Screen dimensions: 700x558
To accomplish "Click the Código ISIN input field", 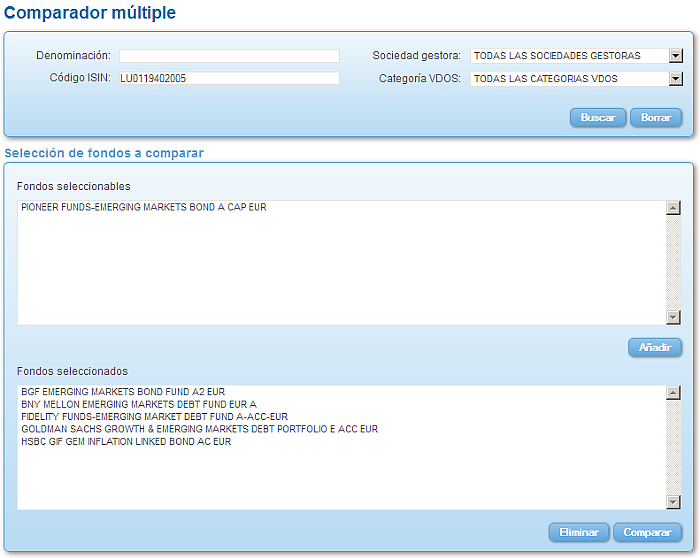I will click(x=229, y=78).
